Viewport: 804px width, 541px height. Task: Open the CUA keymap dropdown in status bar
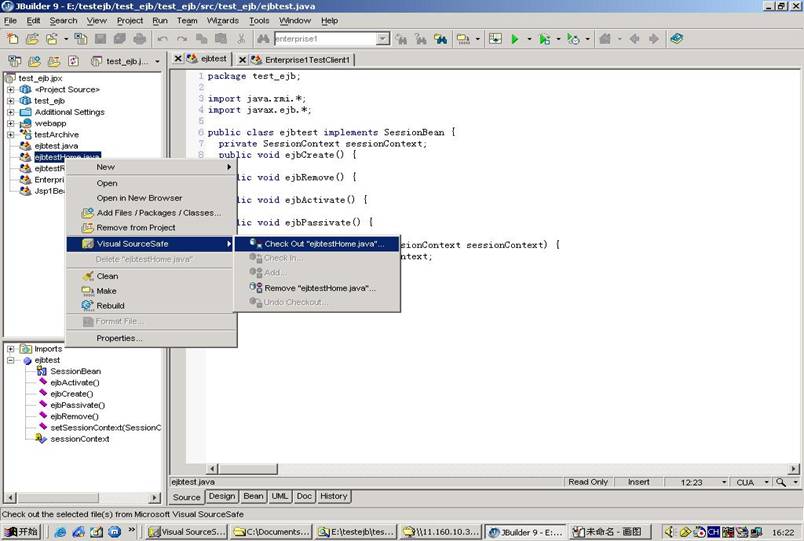pos(767,482)
